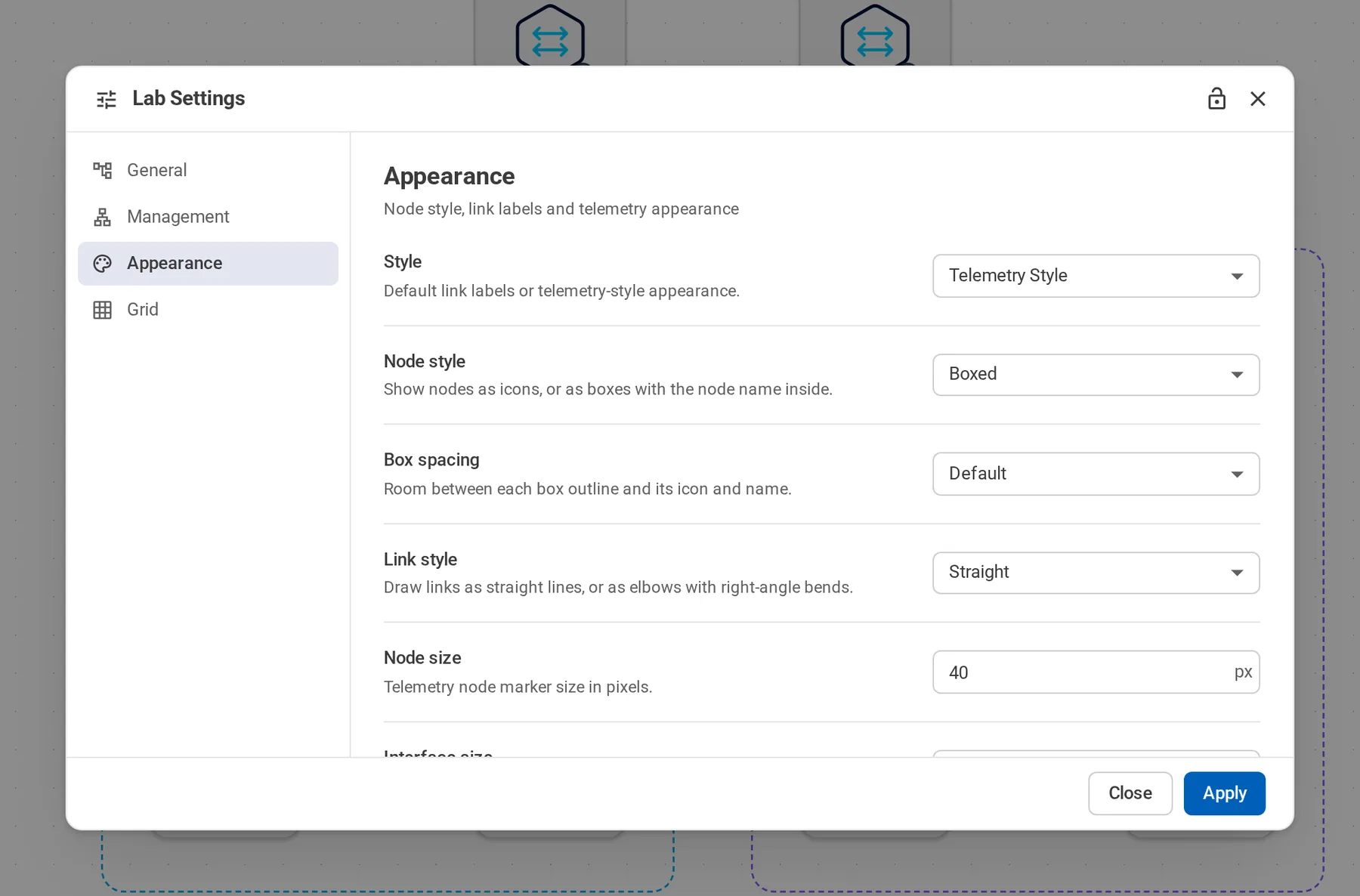Image resolution: width=1360 pixels, height=896 pixels.
Task: Open the Box spacing Default dropdown
Action: pos(1096,474)
